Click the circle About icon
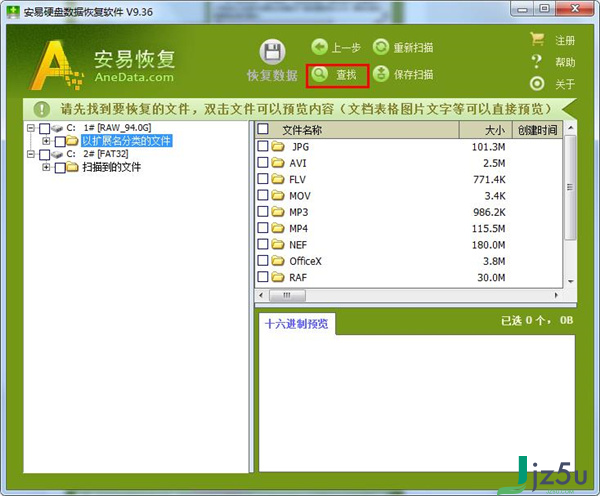 point(537,83)
